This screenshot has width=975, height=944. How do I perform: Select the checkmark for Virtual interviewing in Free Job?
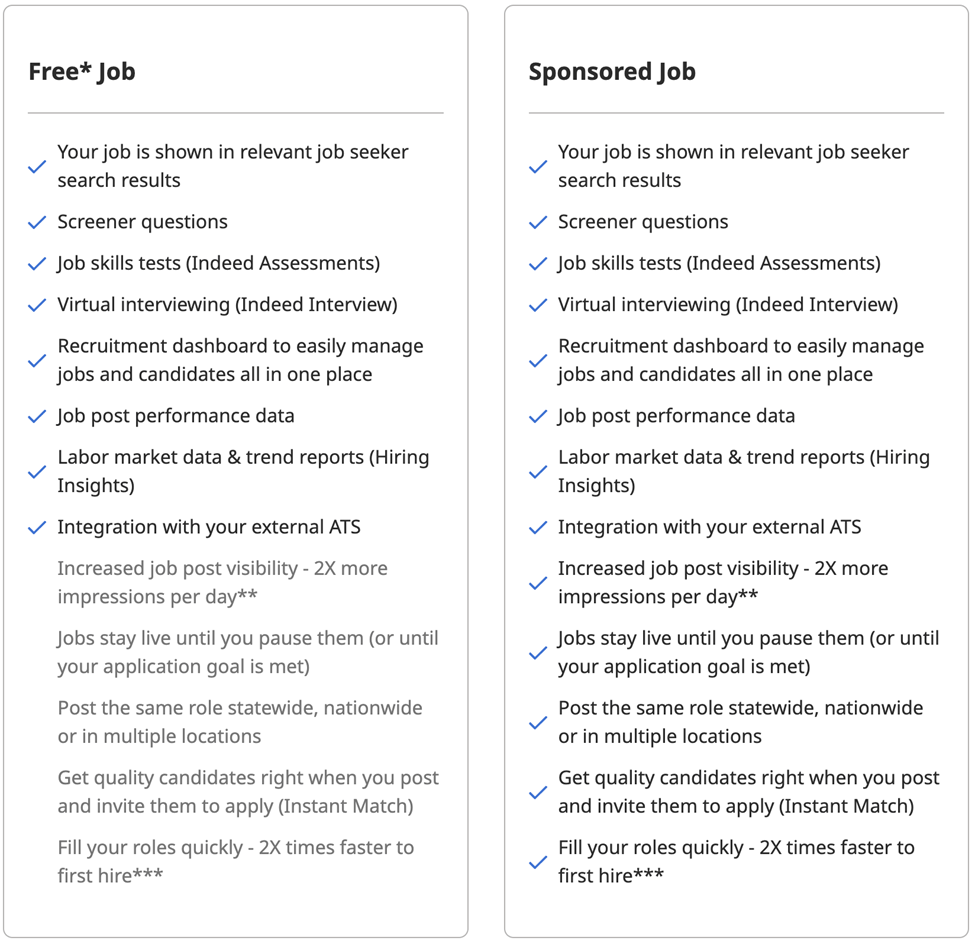pyautogui.click(x=37, y=305)
